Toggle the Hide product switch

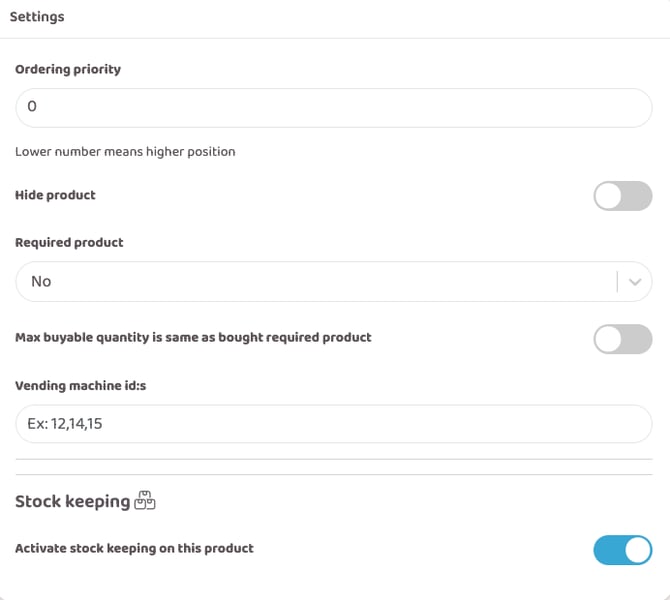tap(622, 196)
